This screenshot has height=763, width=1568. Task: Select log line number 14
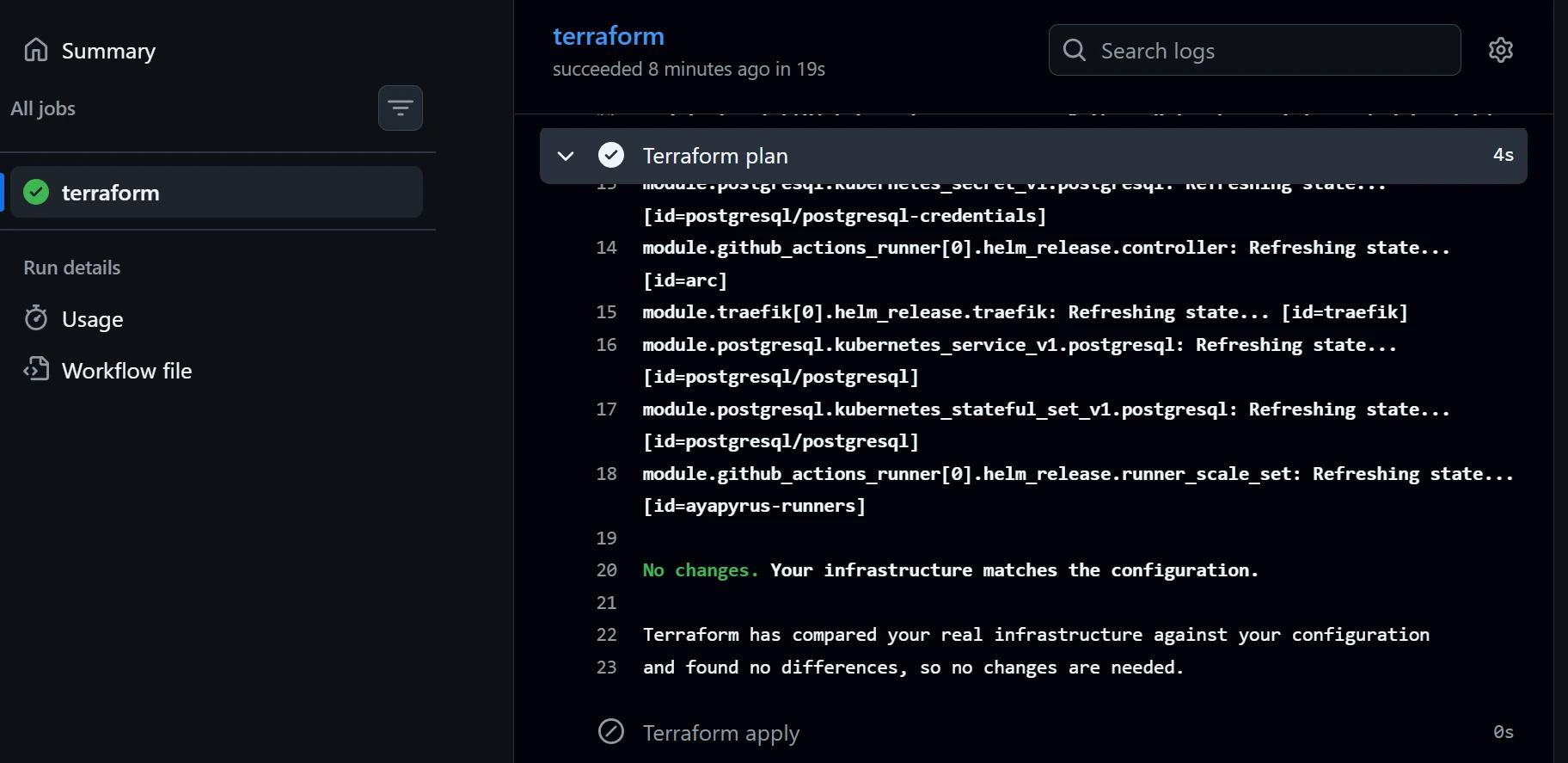607,248
